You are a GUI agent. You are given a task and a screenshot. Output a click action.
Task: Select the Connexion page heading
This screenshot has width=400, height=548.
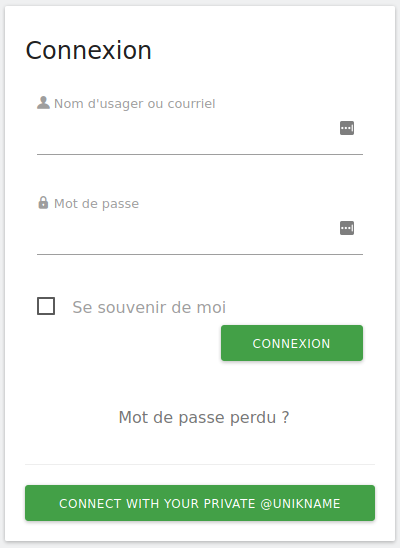tap(88, 50)
